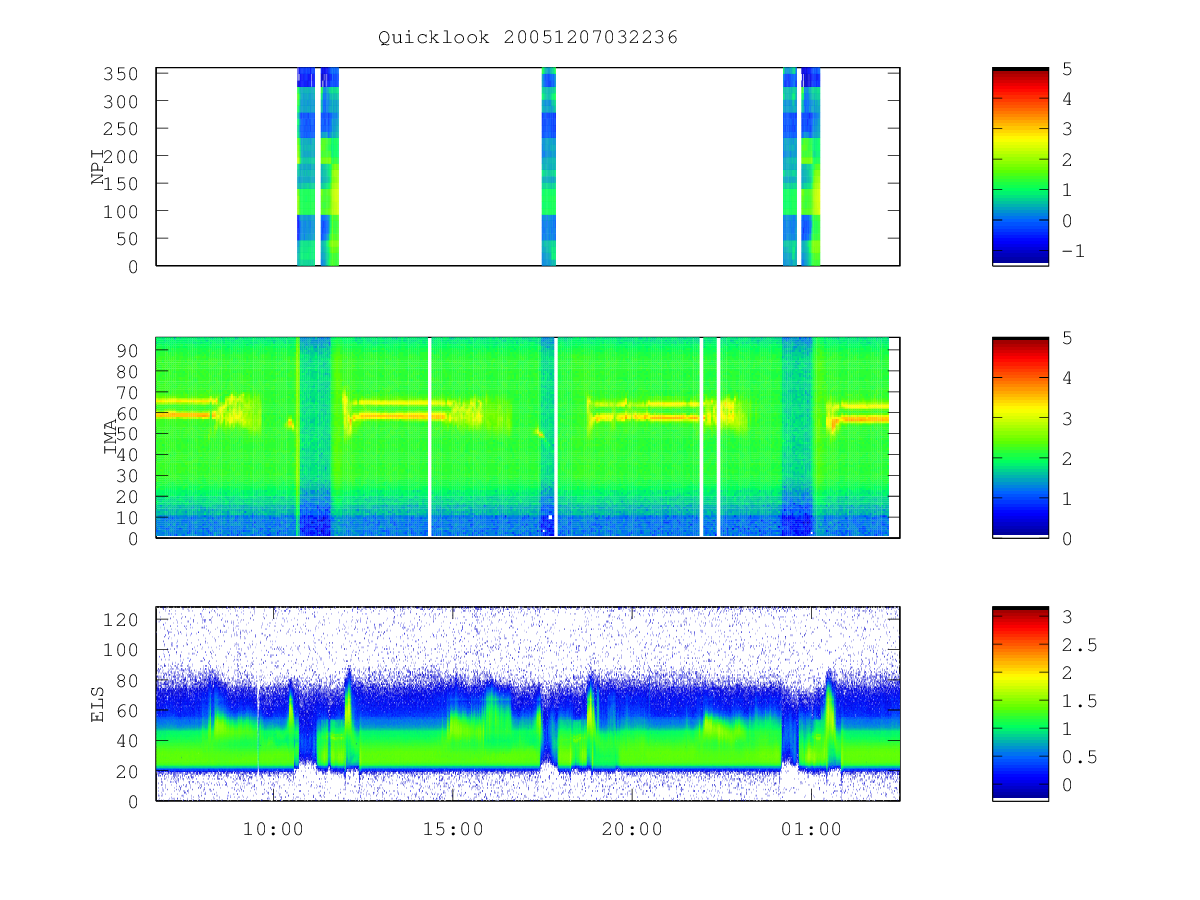Click the 15:00 time axis tick label
Viewport: 1200px width, 900px height.
click(453, 829)
